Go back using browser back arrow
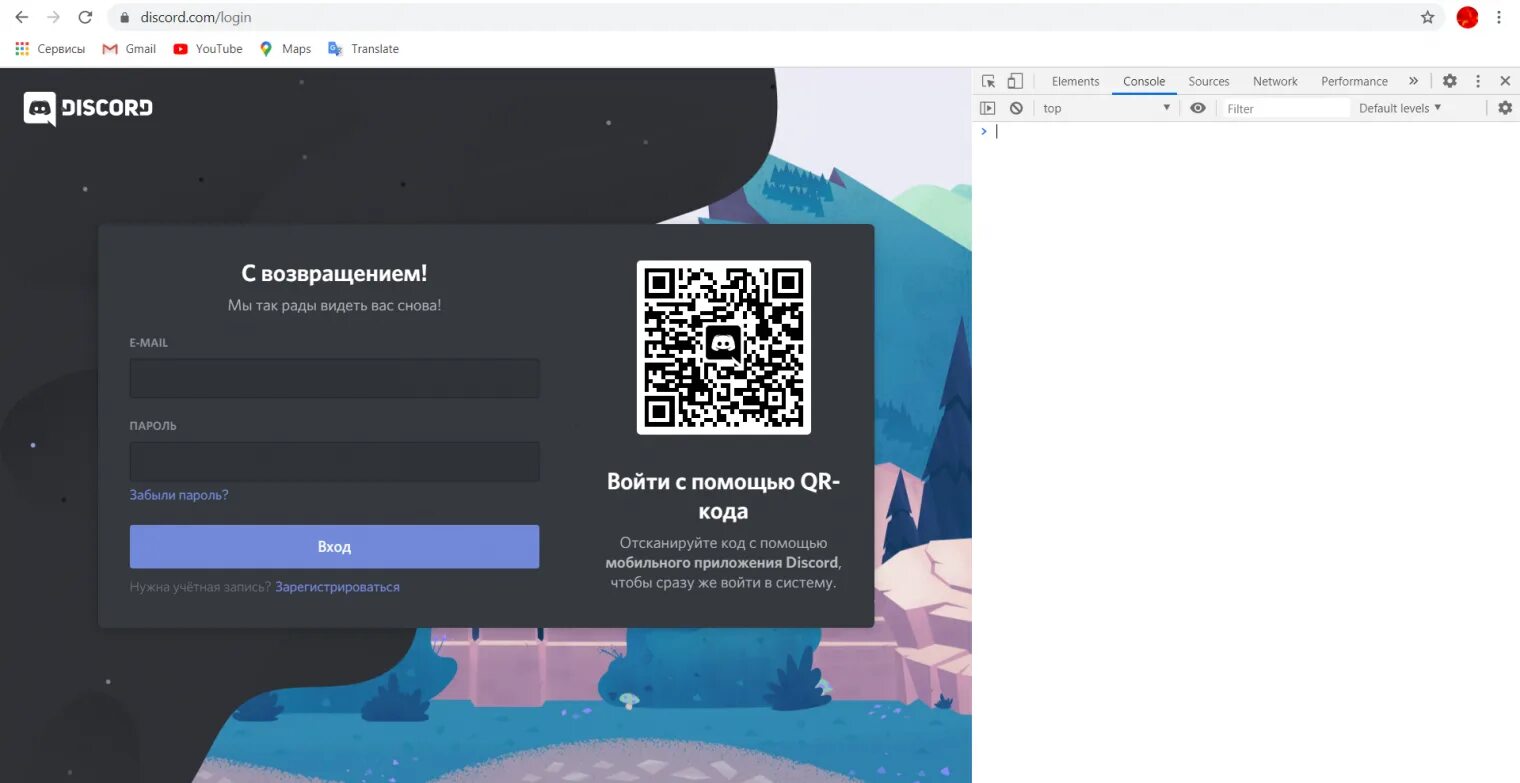Screen dimensions: 1520x783 21,17
